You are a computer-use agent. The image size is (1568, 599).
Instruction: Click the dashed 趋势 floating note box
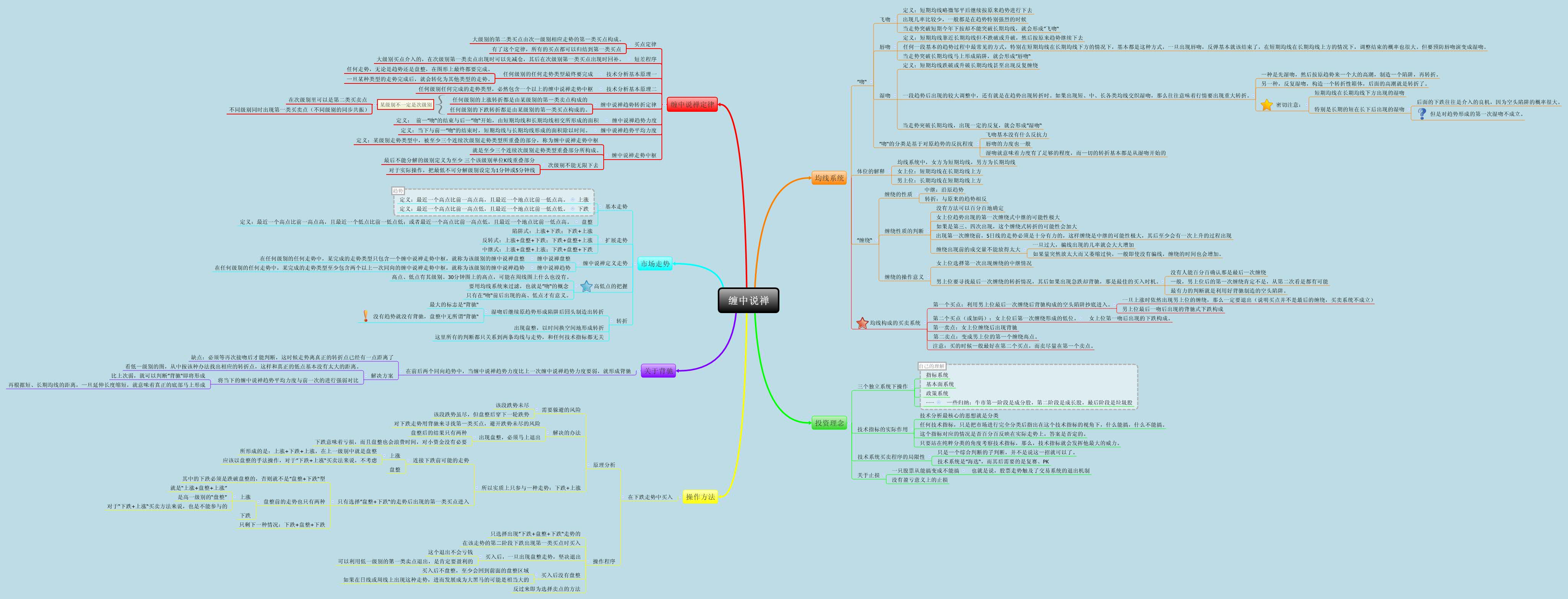399,191
